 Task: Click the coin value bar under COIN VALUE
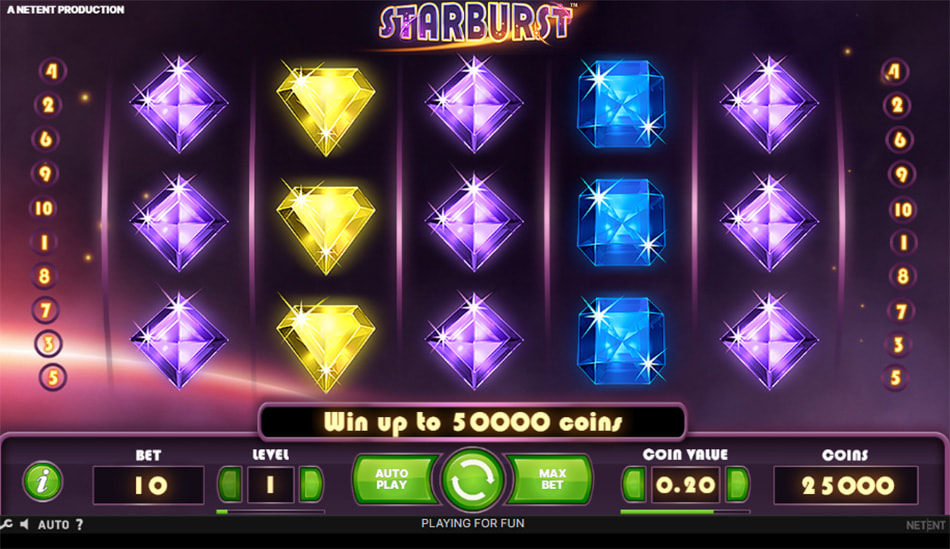point(685,512)
